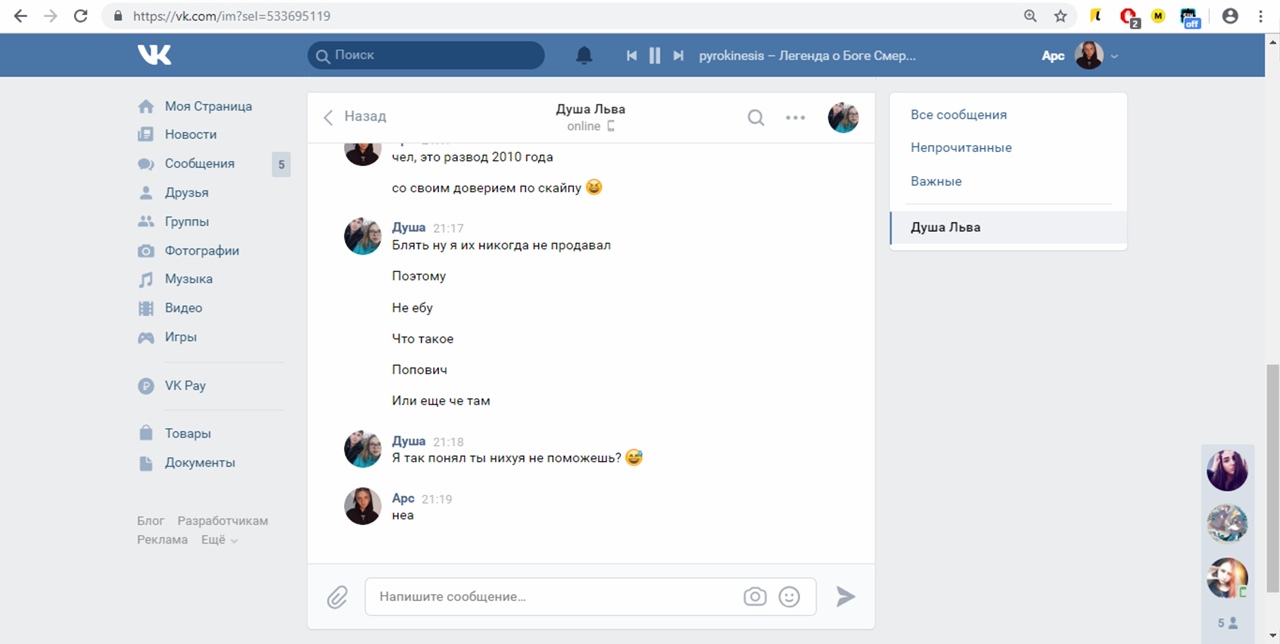Click the camera photo icon
The height and width of the screenshot is (644, 1280).
pyautogui.click(x=755, y=597)
